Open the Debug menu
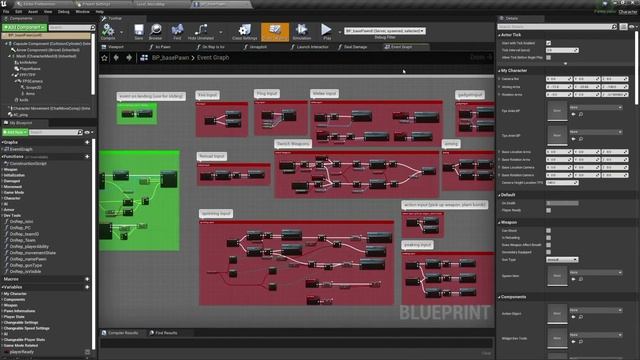The image size is (640, 360). (x=64, y=12)
